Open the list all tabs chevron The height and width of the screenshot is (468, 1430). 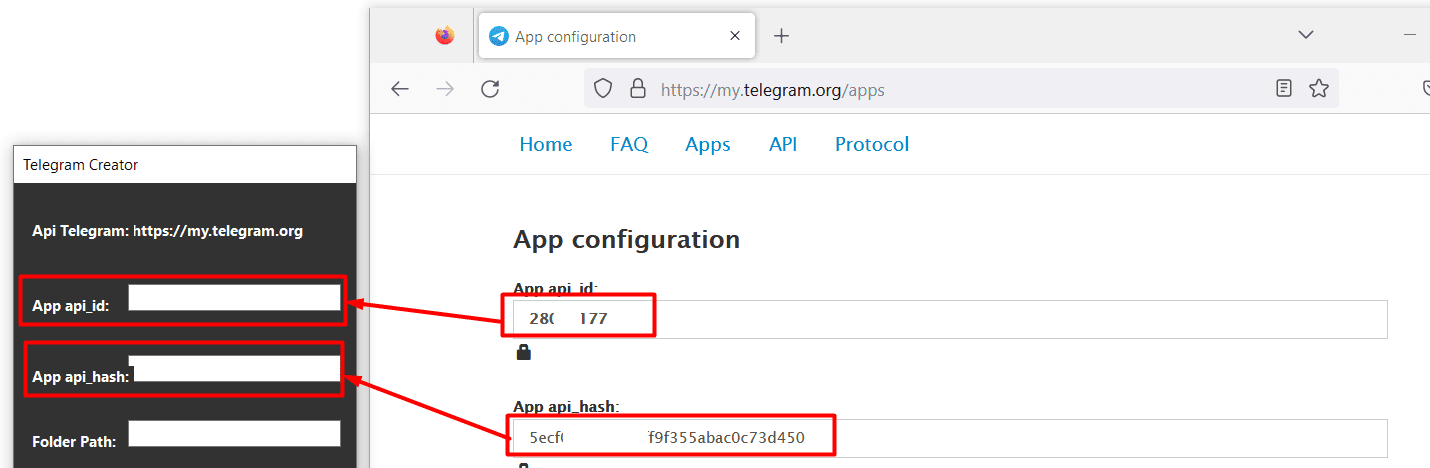(1305, 35)
